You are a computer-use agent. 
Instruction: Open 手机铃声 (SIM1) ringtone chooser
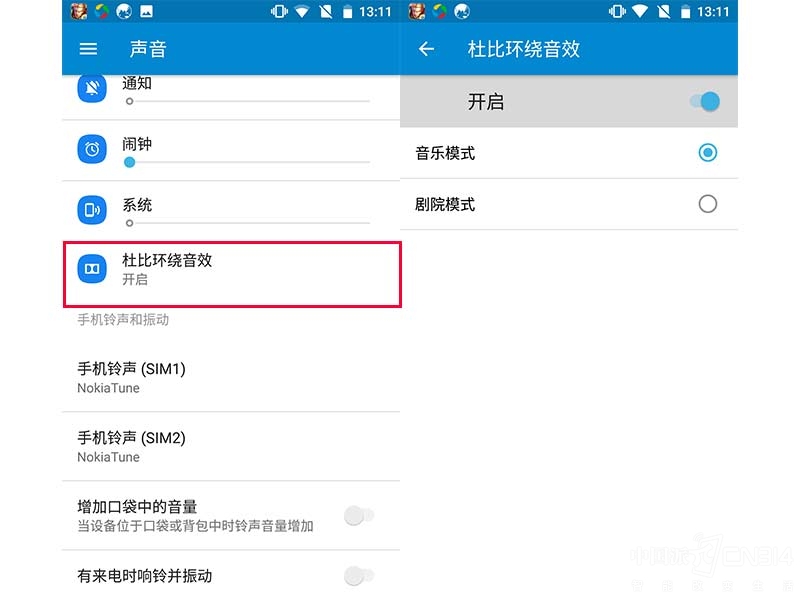click(x=231, y=378)
